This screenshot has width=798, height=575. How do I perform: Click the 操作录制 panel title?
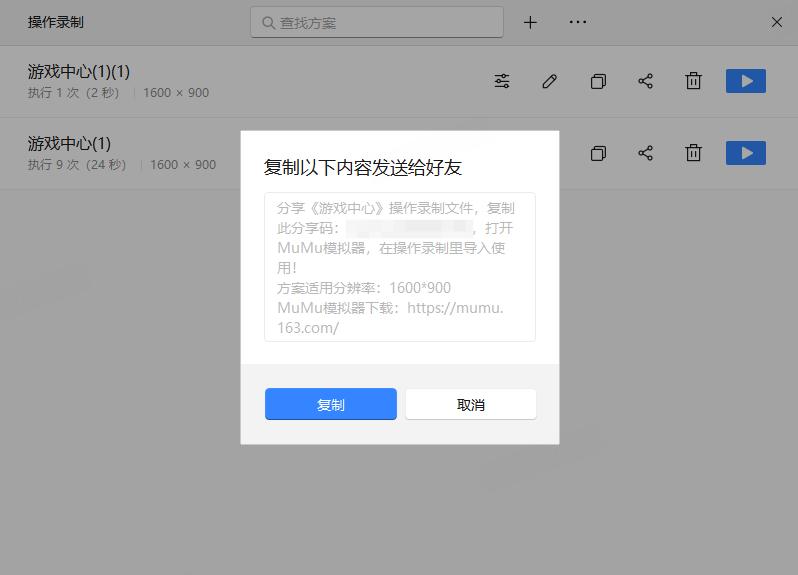point(56,22)
